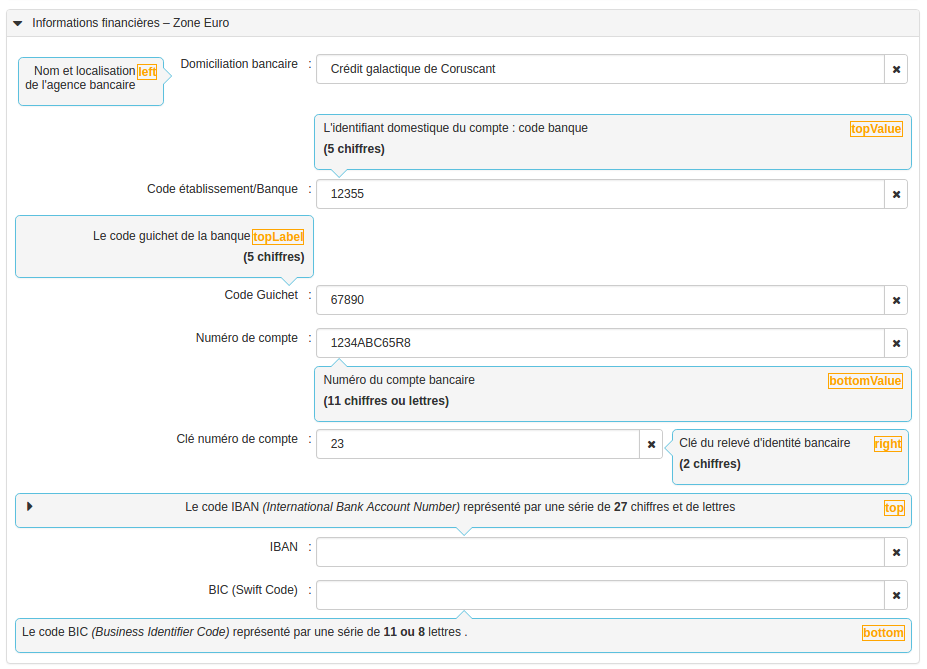Clear the Domiciliation bancaire field
The image size is (927, 669).
(896, 69)
